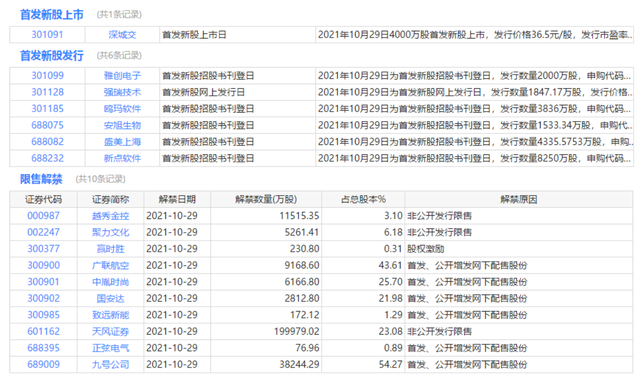
Task: Open stock code 301091 link
Action: tap(47, 35)
